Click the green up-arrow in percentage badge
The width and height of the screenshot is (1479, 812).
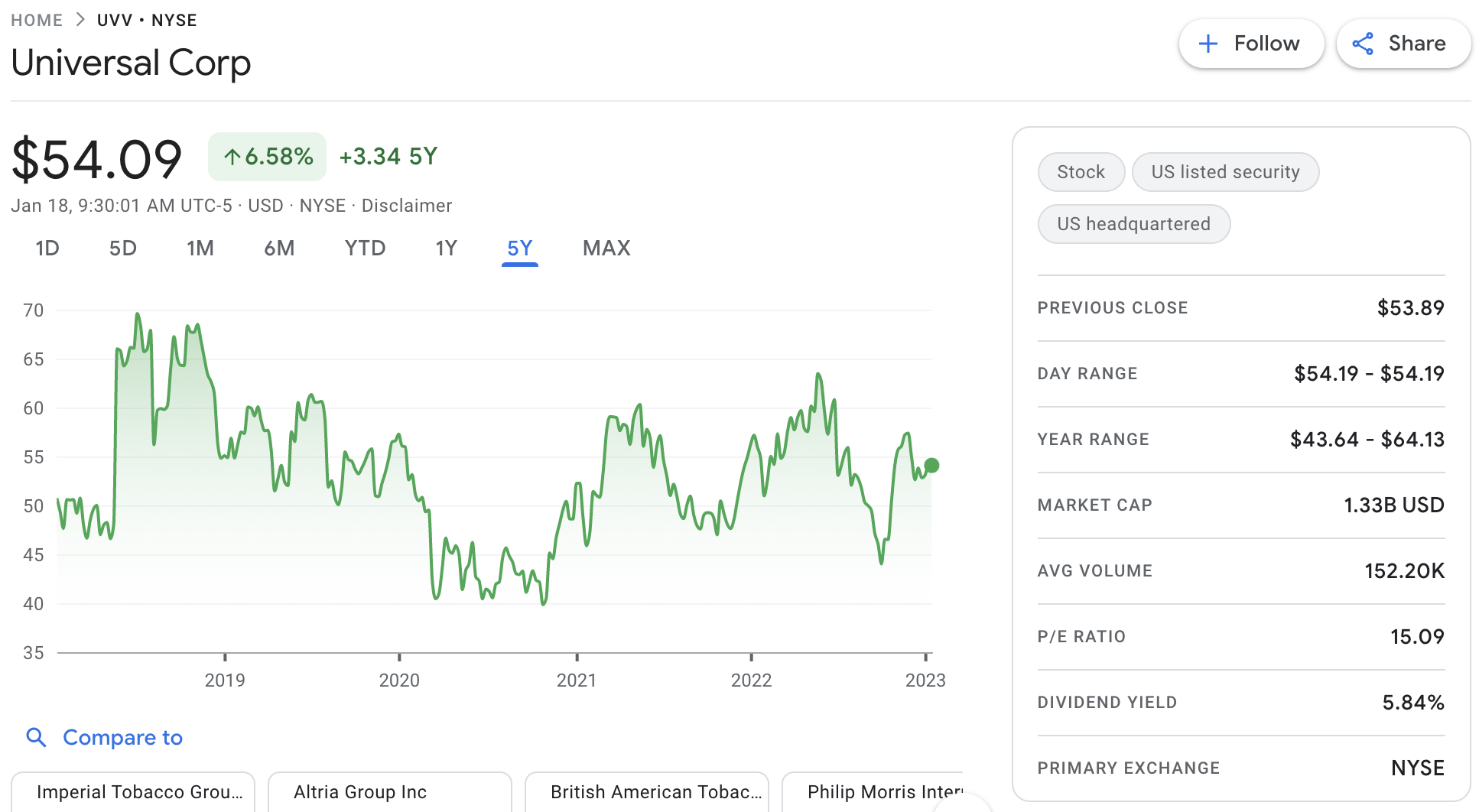tap(232, 157)
